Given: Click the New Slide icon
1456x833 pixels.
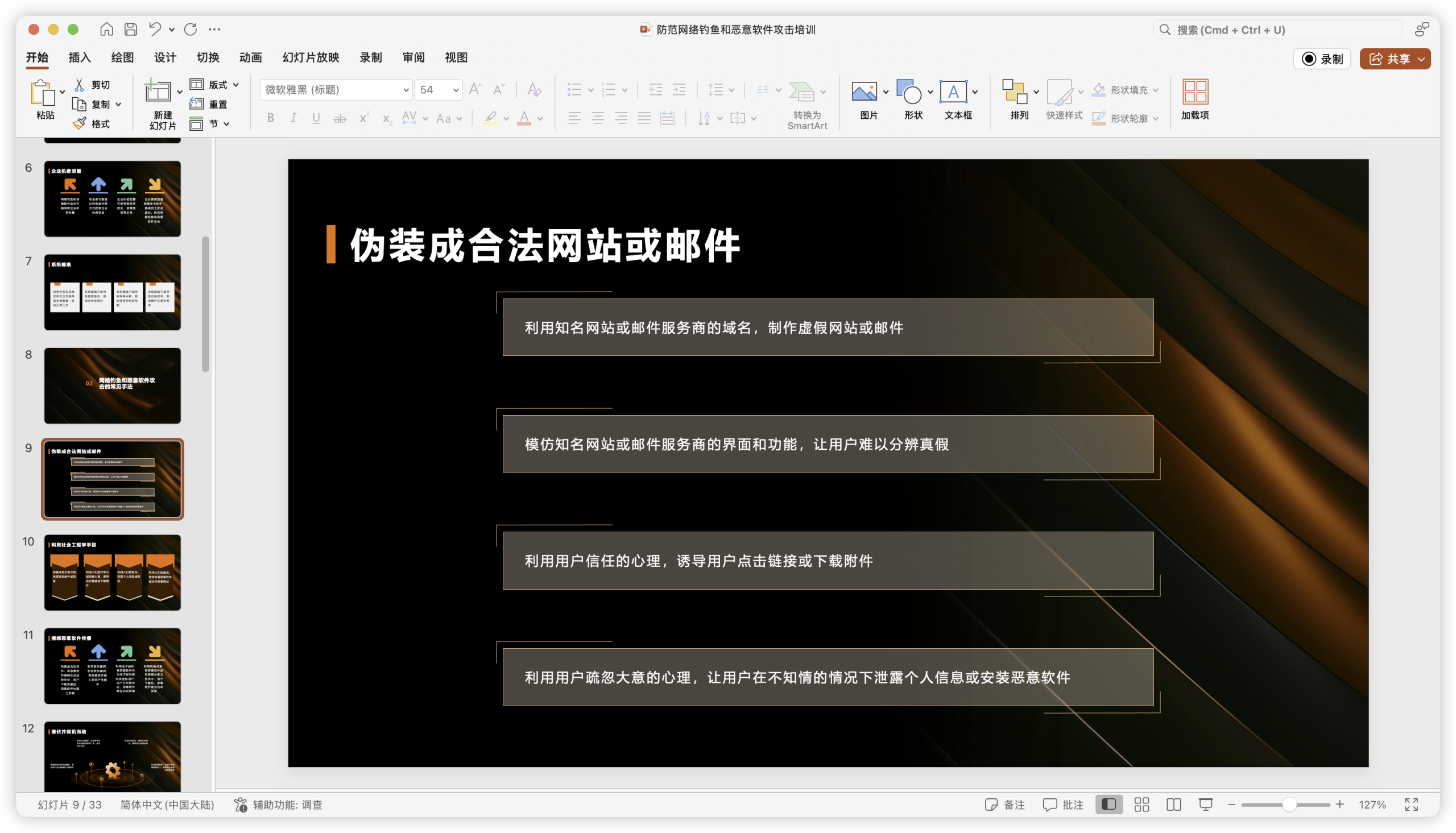Looking at the screenshot, I should (x=158, y=92).
